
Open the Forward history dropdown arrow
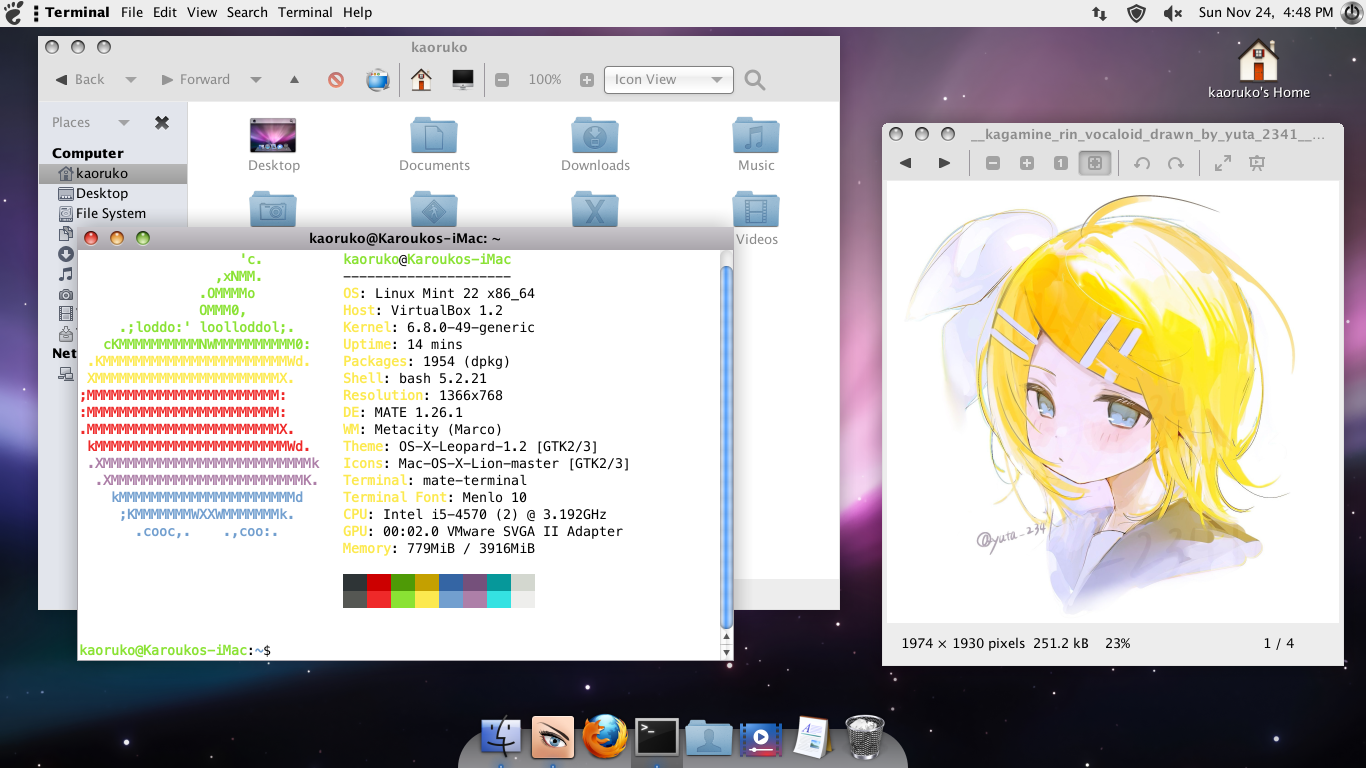point(256,80)
